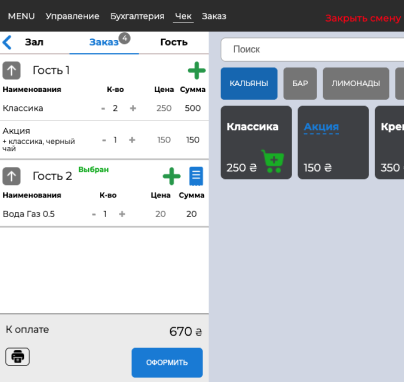Screen dimensions: 404x382
Task: Increase the Акция quantity with plus
Action: pyautogui.click(x=132, y=140)
